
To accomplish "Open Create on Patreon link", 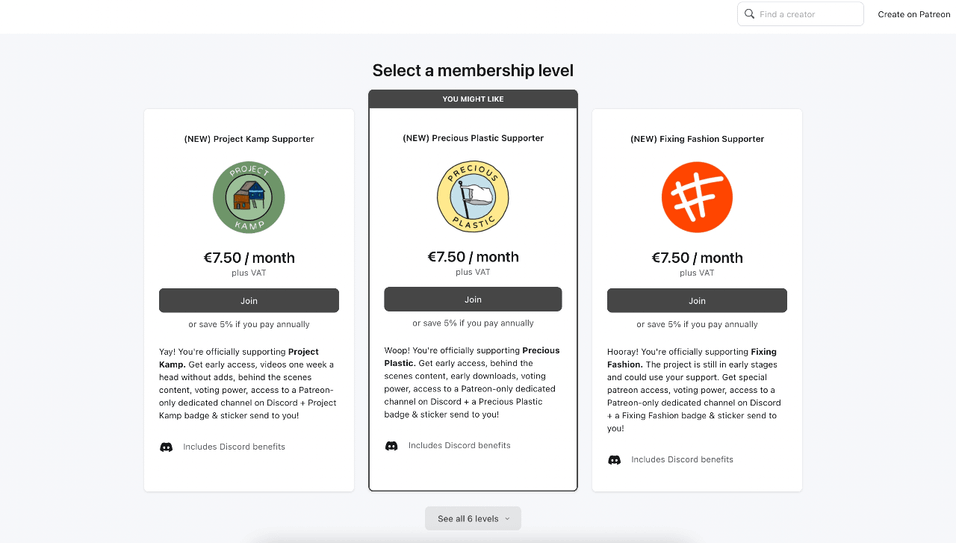I will click(914, 14).
